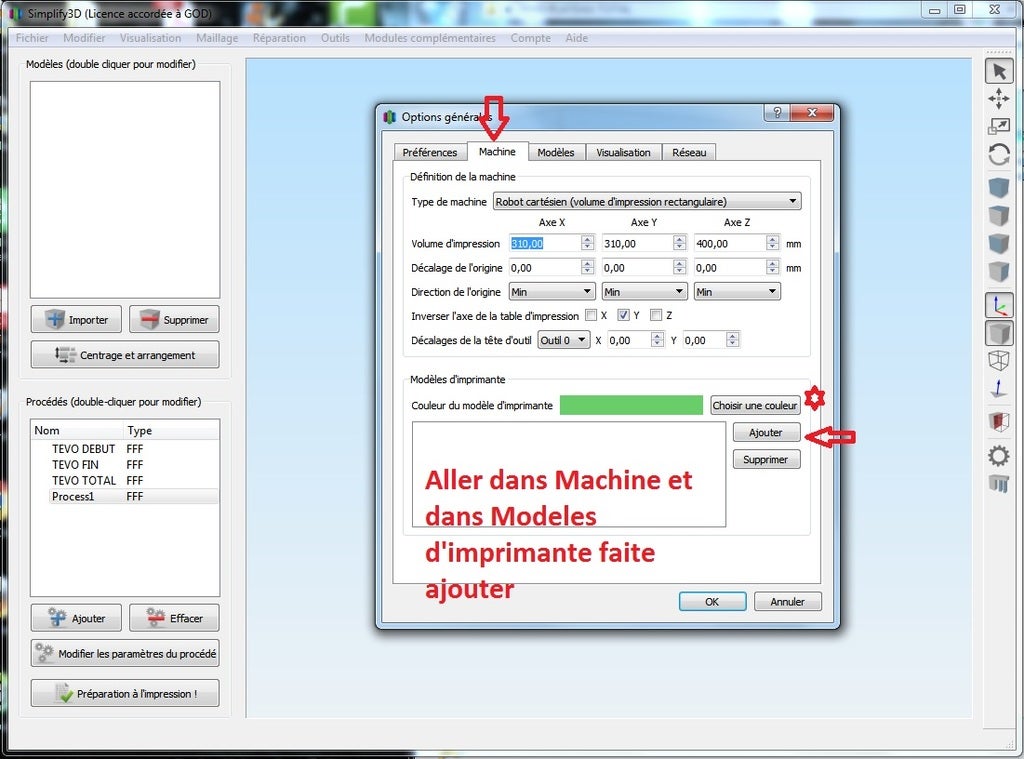This screenshot has width=1024, height=759.
Task: Open the Outil 0 tool head dropdown
Action: (564, 340)
